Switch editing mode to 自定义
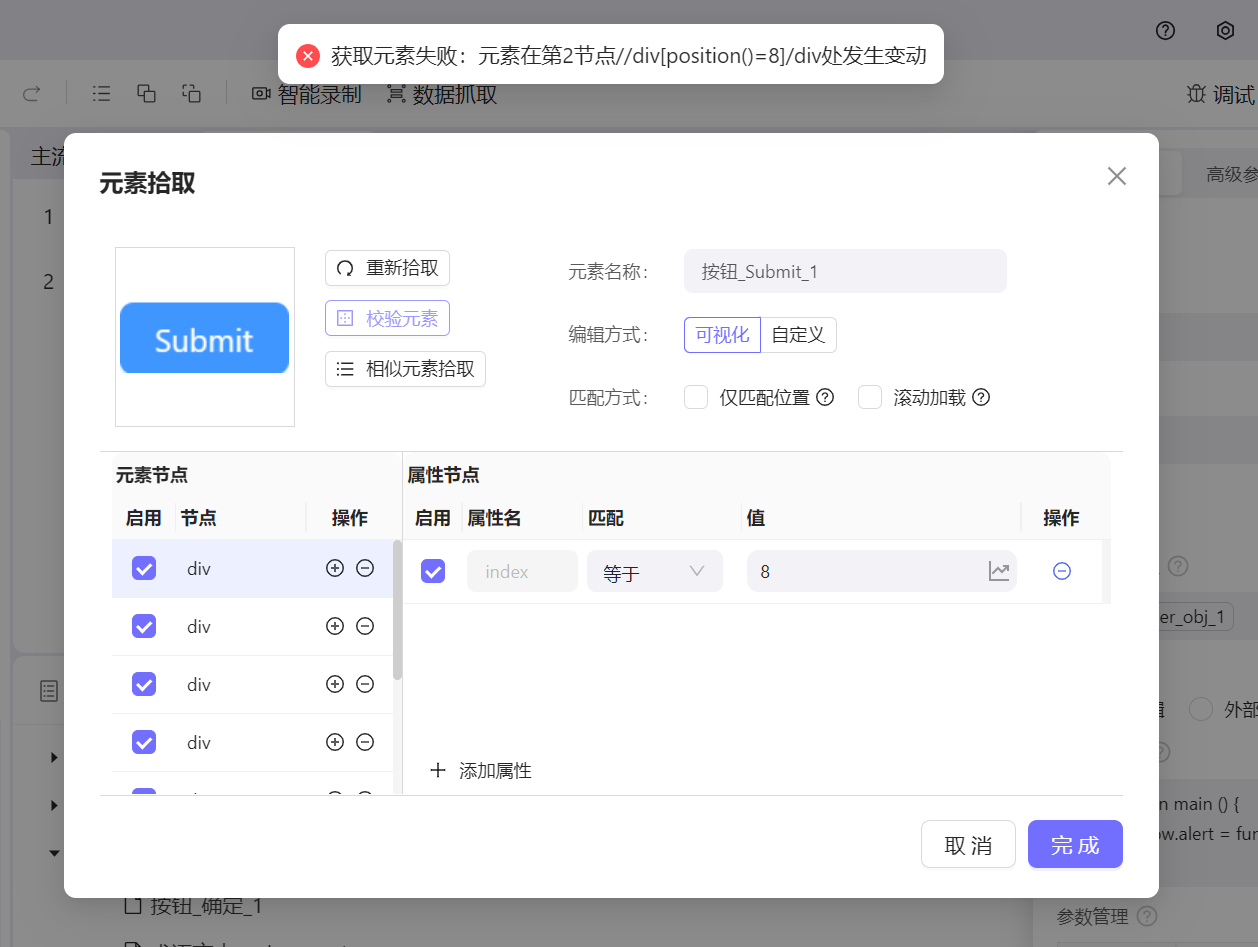The height and width of the screenshot is (947, 1258). (797, 335)
